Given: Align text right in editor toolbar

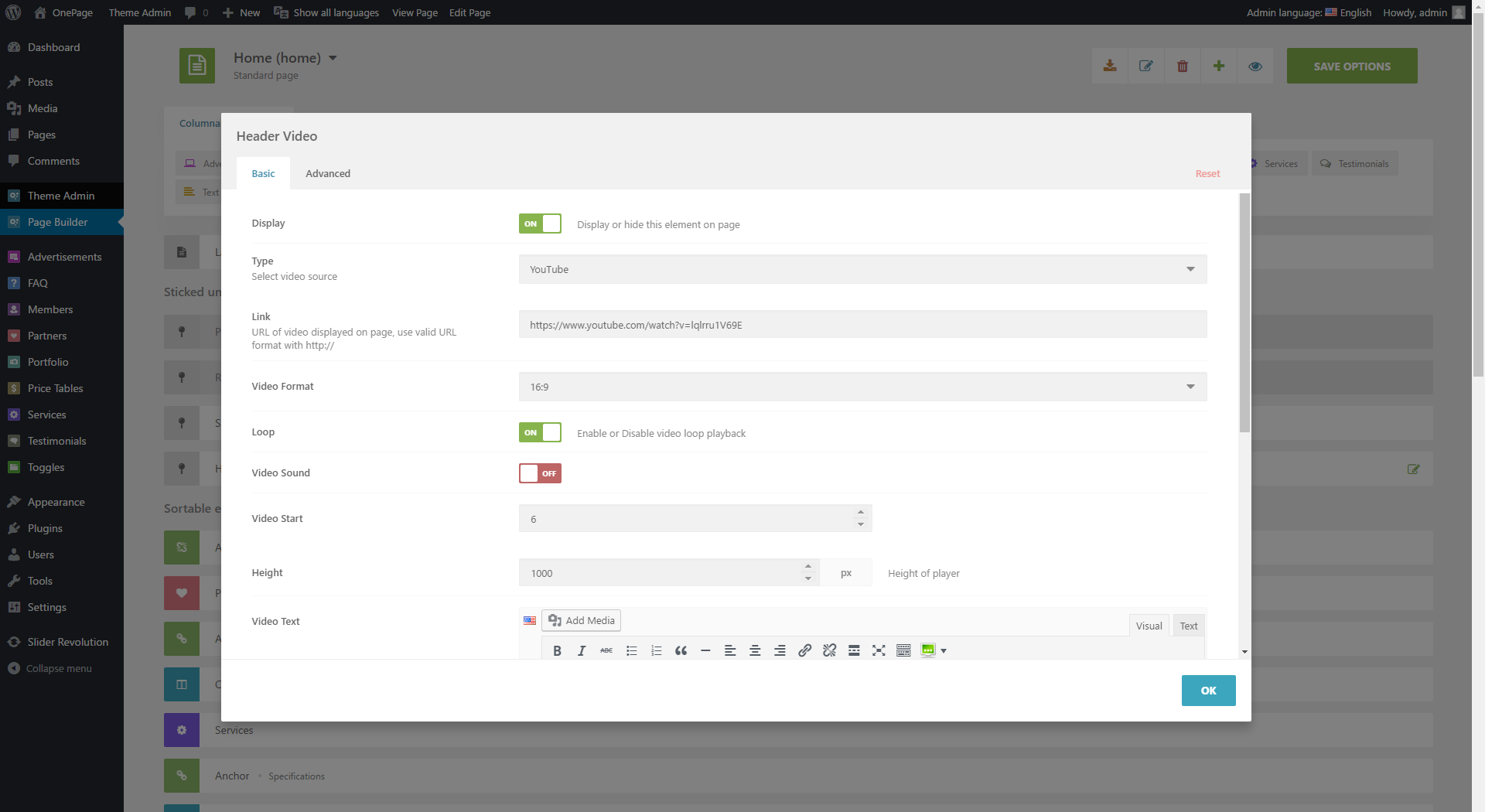Looking at the screenshot, I should [780, 650].
